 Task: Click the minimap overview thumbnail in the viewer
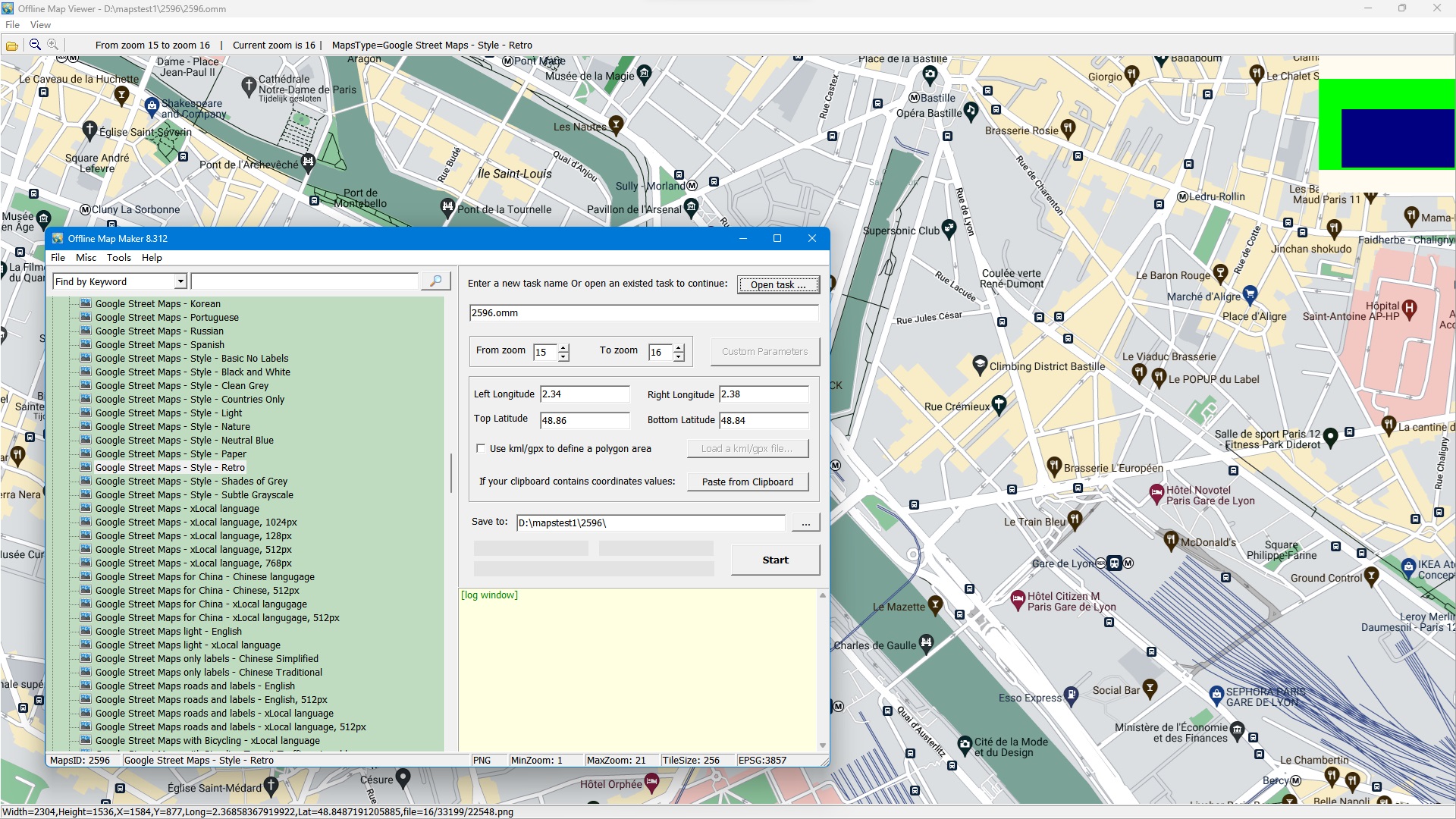pos(1387,124)
